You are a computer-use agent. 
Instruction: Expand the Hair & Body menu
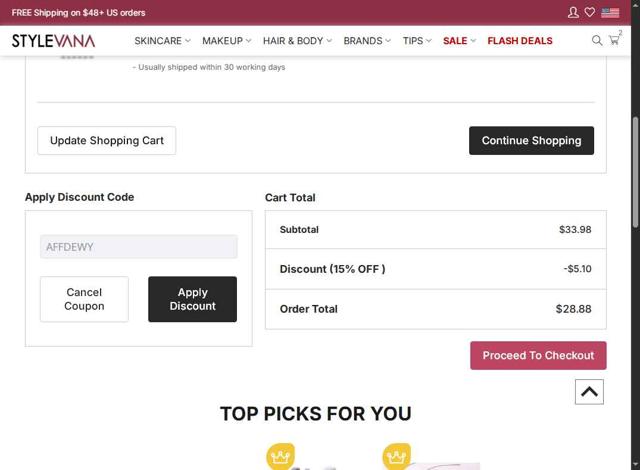tap(297, 41)
